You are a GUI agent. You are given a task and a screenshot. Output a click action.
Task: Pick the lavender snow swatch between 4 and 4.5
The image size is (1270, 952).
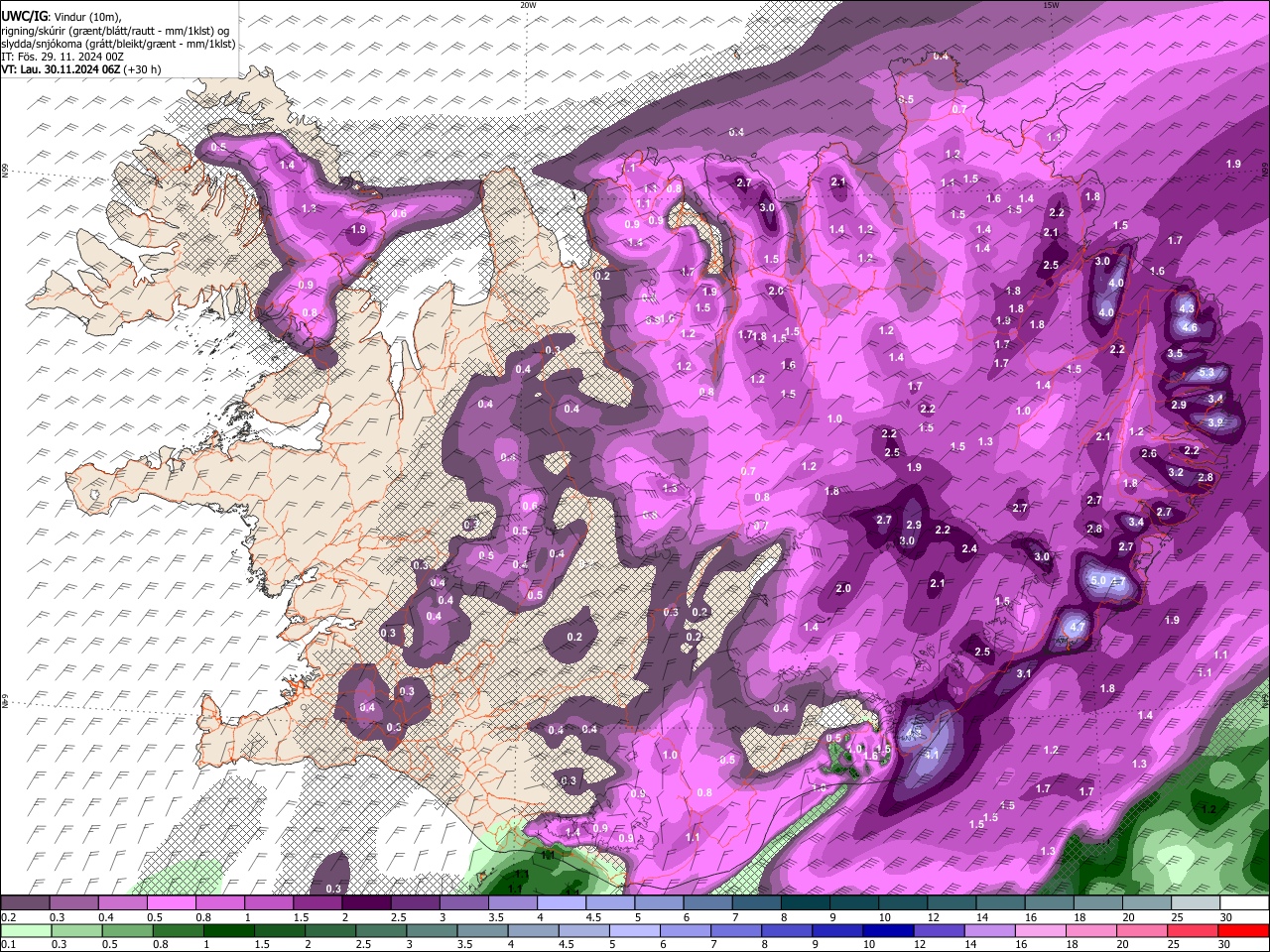coord(562,902)
